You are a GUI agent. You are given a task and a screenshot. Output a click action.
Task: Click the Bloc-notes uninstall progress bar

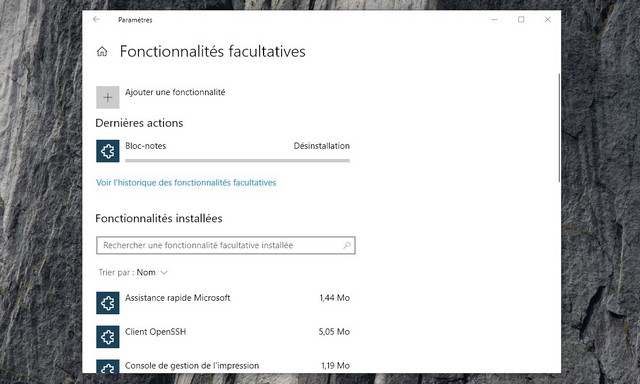coord(238,160)
